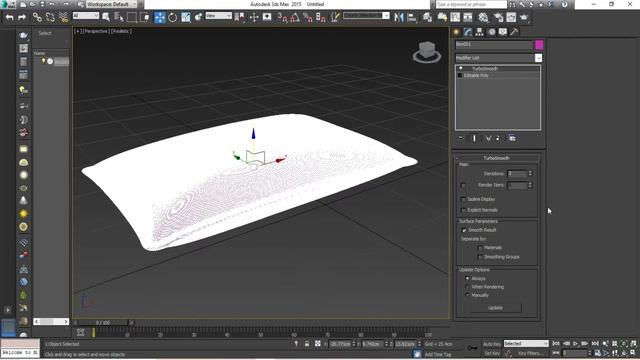Click the Redo arrow in main toolbar
The width and height of the screenshot is (640, 360).
click(22, 17)
